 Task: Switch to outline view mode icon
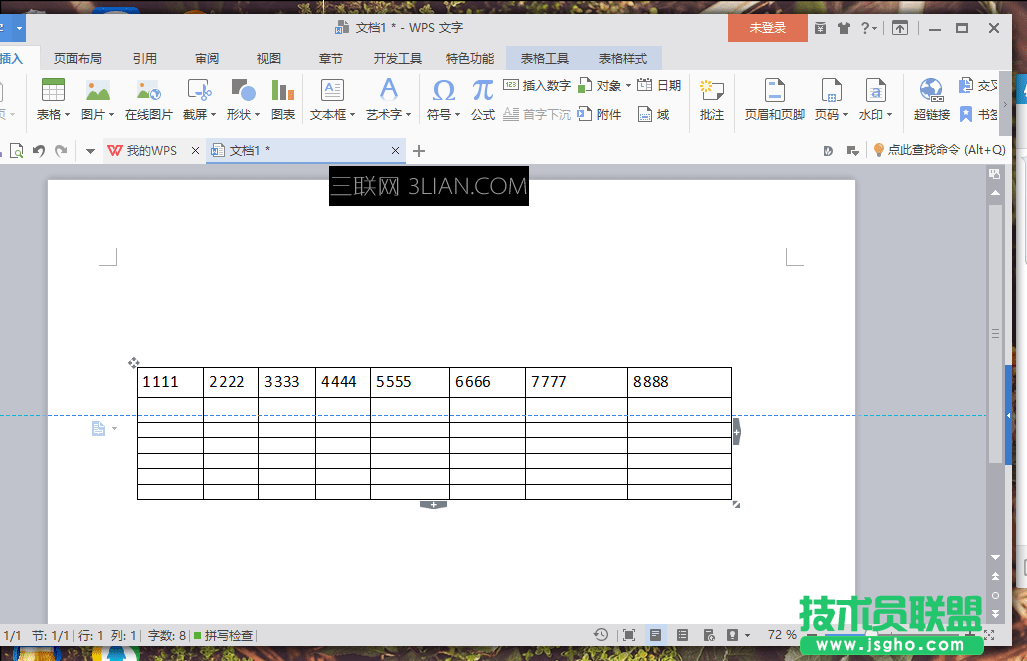coord(684,634)
